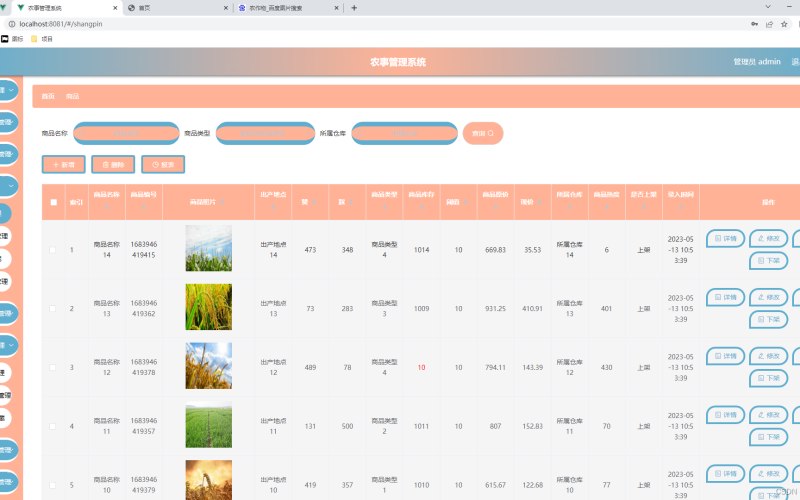Click 首页 in the breadcrumb bar
This screenshot has width=800, height=500.
pyautogui.click(x=48, y=96)
